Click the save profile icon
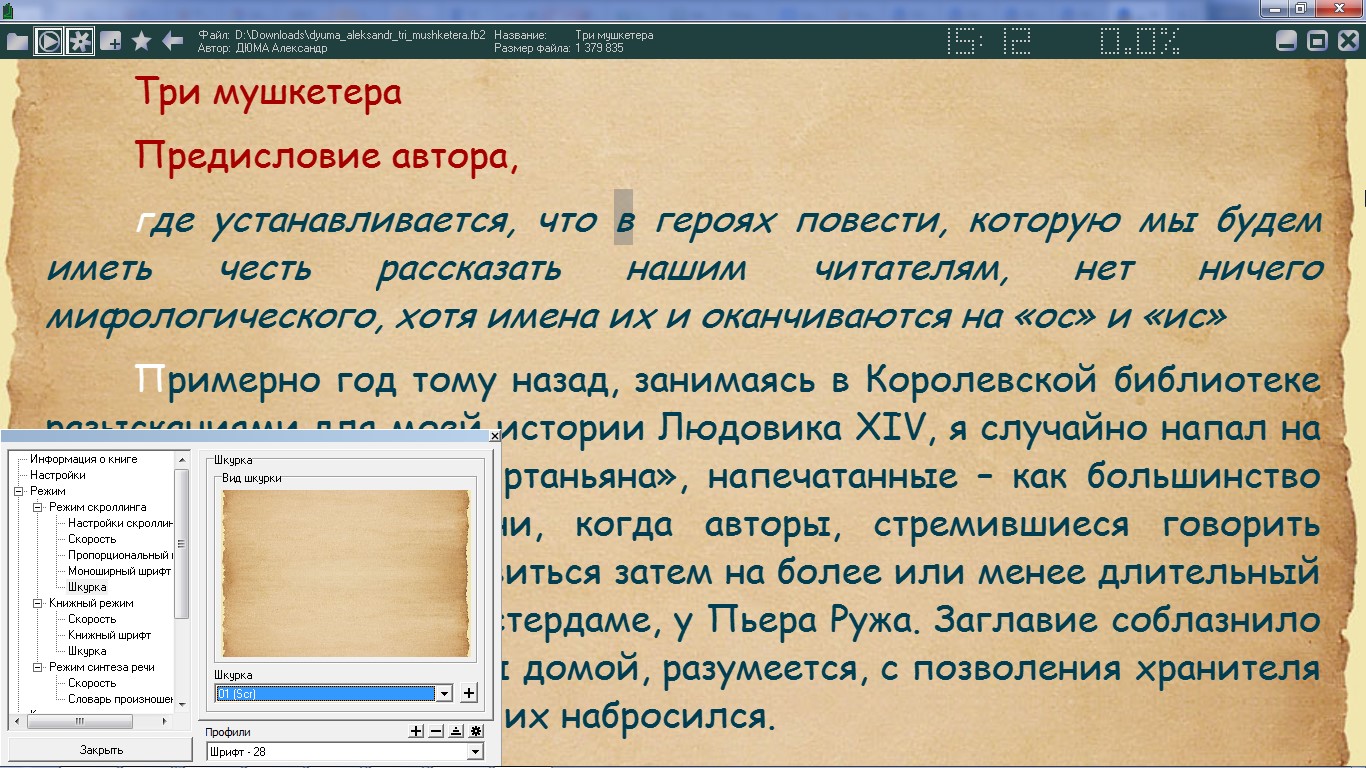Viewport: 1366px width, 768px height. (456, 731)
